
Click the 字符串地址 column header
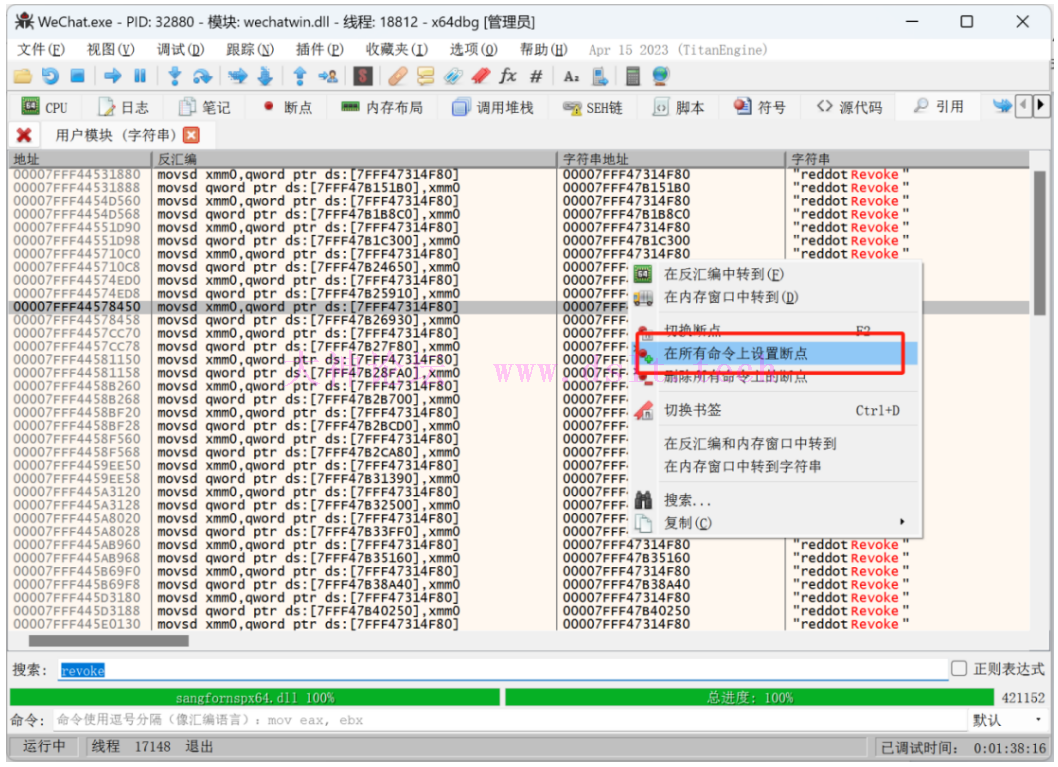(x=671, y=159)
